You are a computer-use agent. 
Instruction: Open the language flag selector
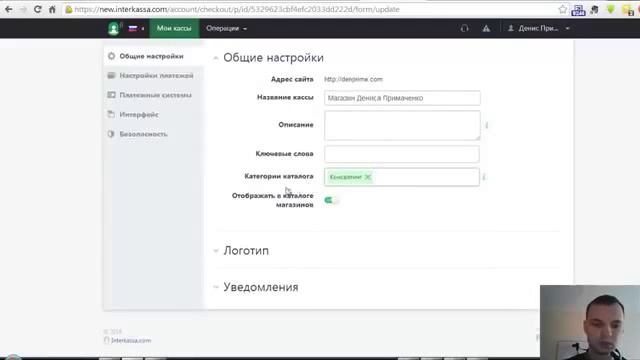[136, 29]
